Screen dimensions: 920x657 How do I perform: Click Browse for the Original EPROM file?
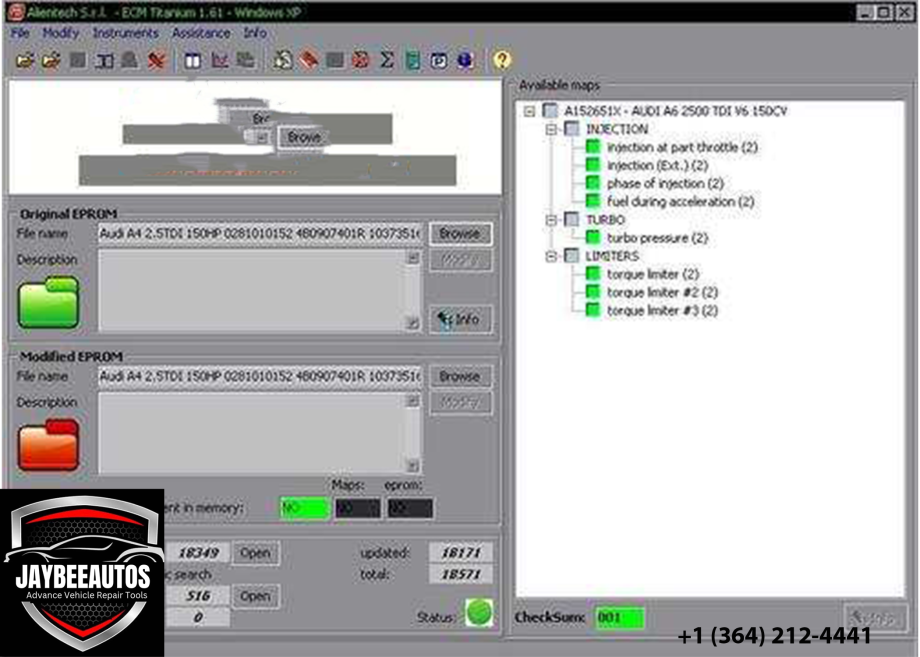pos(460,233)
